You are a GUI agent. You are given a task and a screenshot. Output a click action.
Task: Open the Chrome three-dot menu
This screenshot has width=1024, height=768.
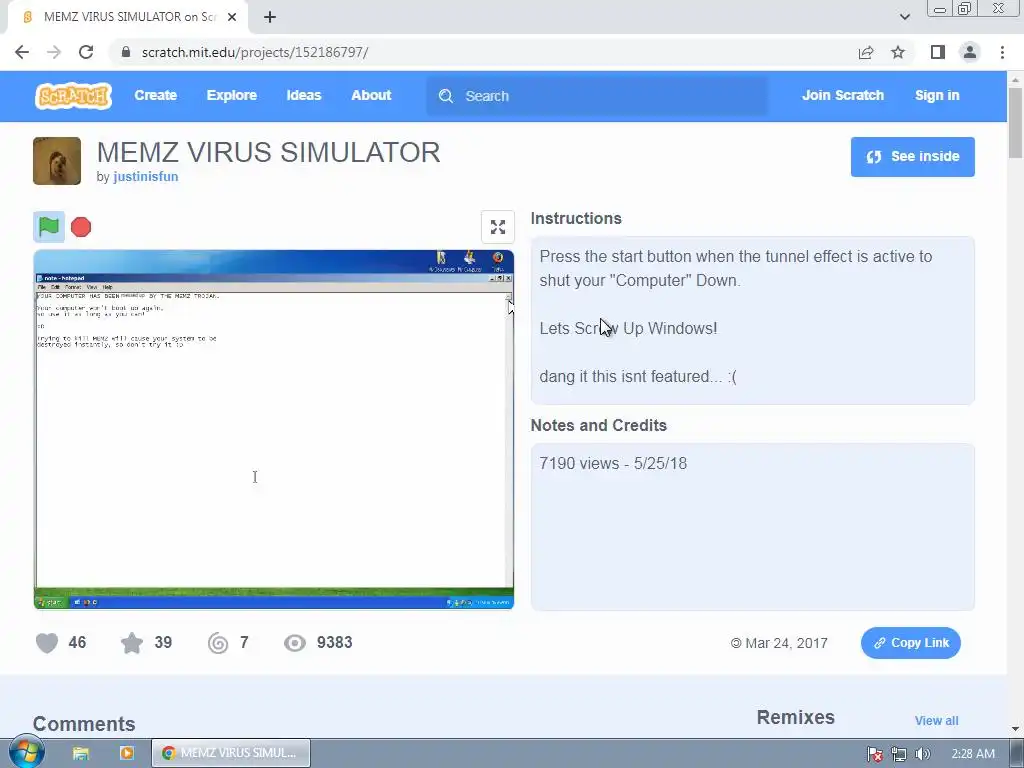[x=1002, y=52]
